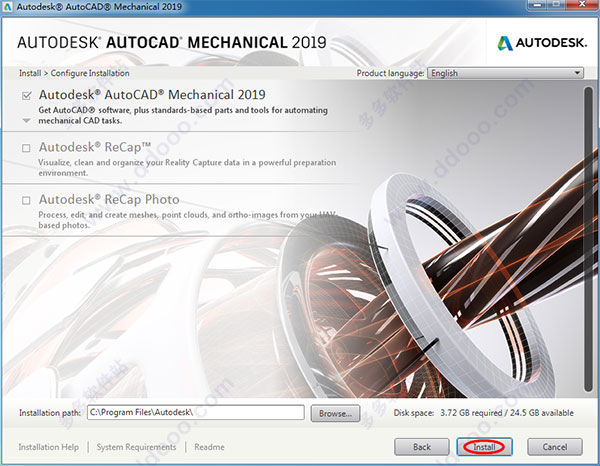
Task: Click the Install breadcrumb text
Action: [30, 73]
